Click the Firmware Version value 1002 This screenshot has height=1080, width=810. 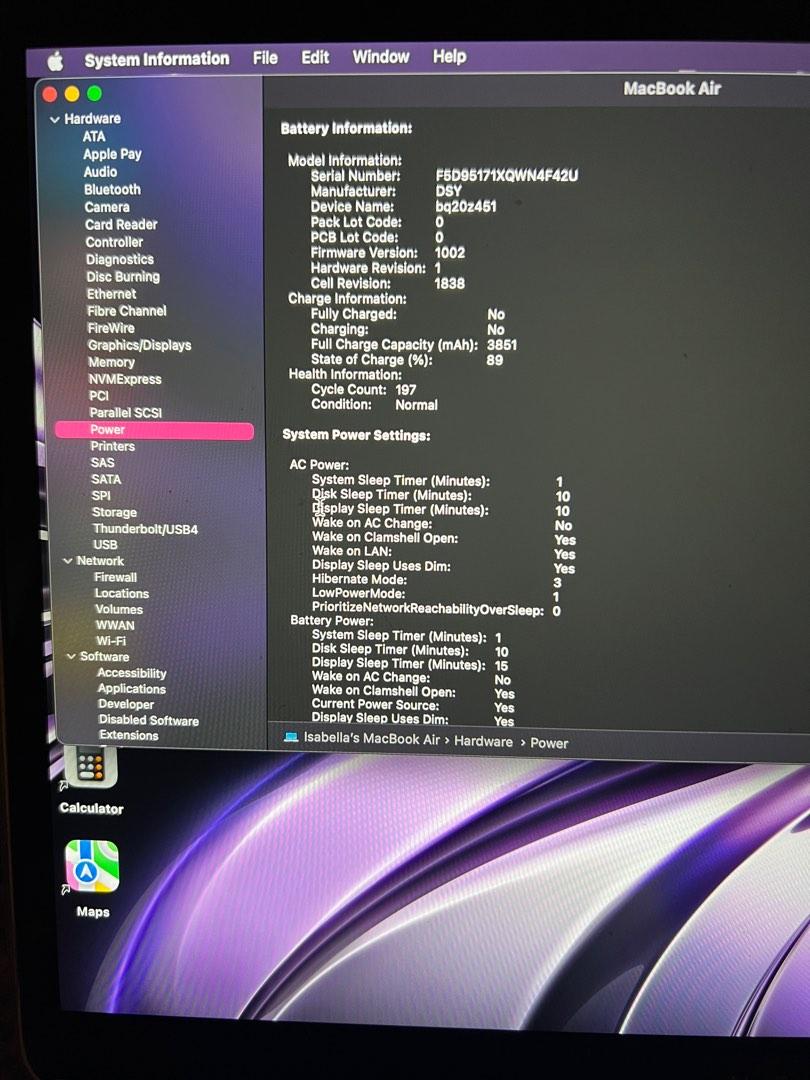[x=450, y=253]
